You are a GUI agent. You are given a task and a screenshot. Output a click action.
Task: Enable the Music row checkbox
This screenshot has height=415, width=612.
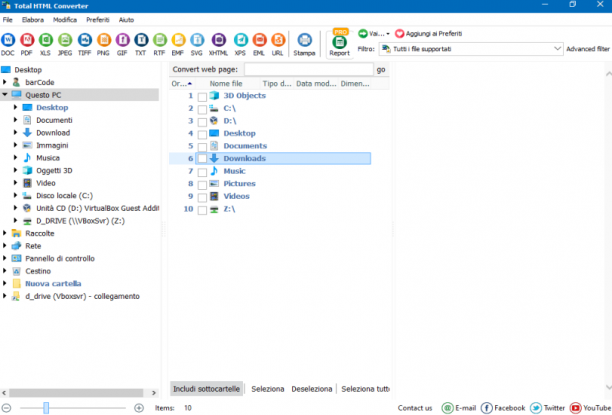202,172
